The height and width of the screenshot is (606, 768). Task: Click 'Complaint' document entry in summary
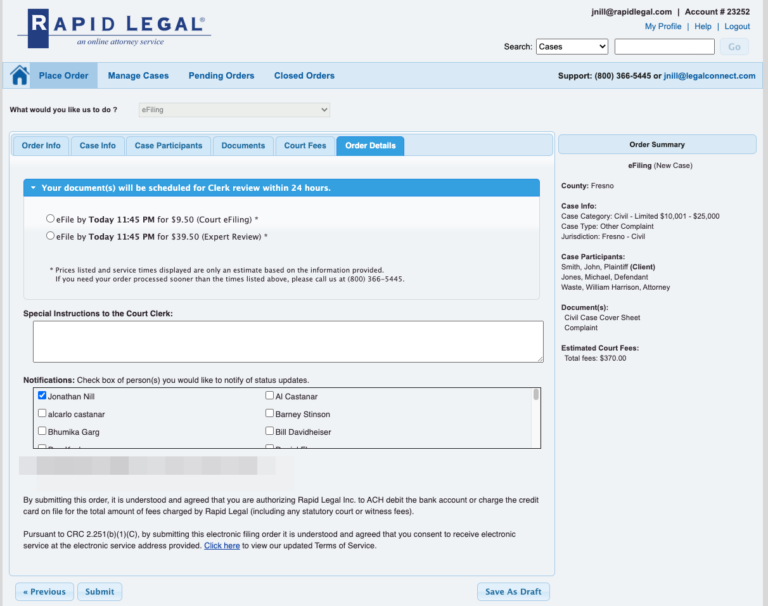[x=581, y=328]
